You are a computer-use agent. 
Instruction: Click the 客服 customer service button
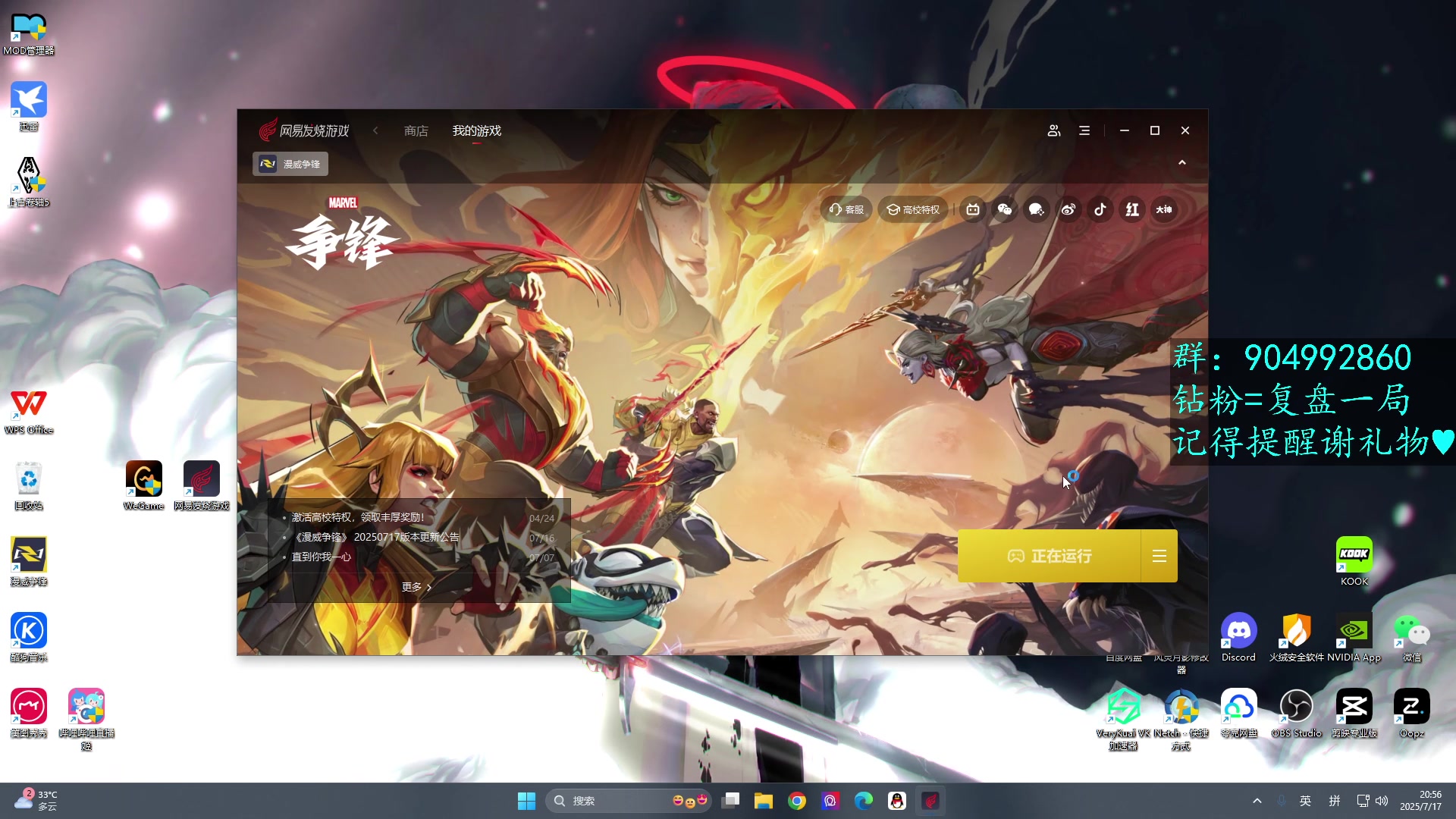click(x=846, y=209)
